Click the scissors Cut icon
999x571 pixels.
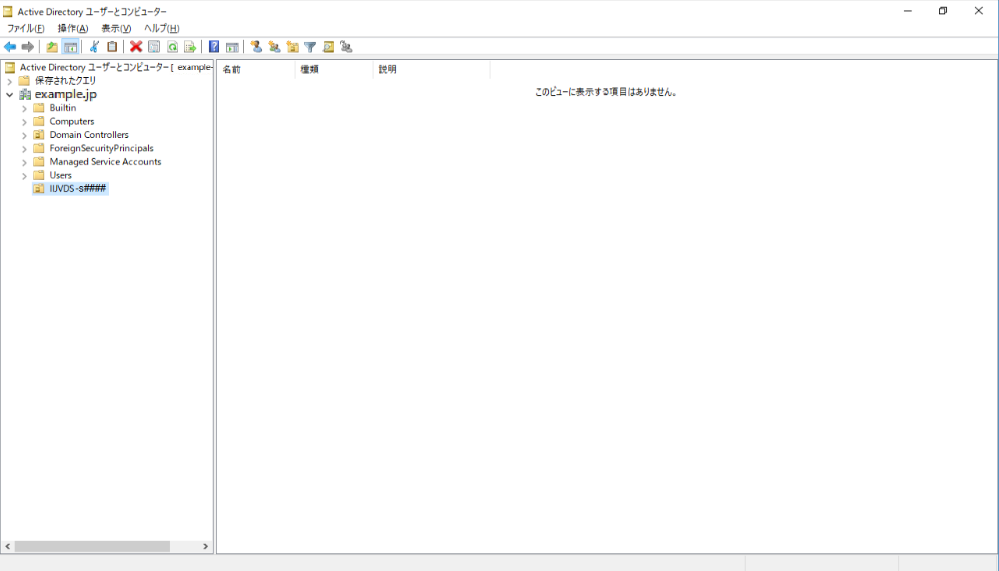point(94,47)
